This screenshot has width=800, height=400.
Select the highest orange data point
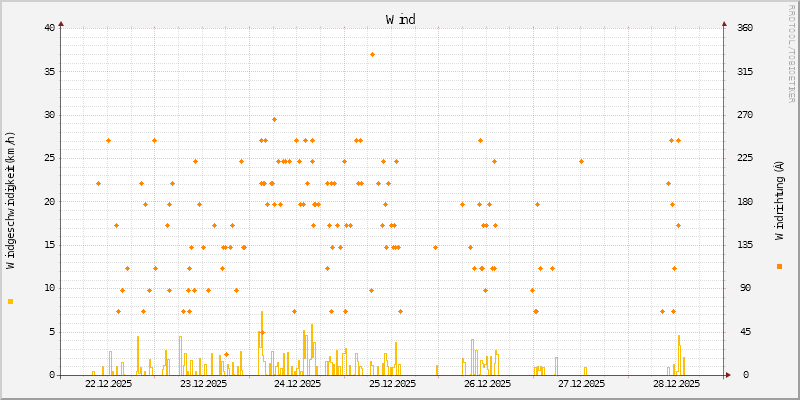(x=372, y=54)
